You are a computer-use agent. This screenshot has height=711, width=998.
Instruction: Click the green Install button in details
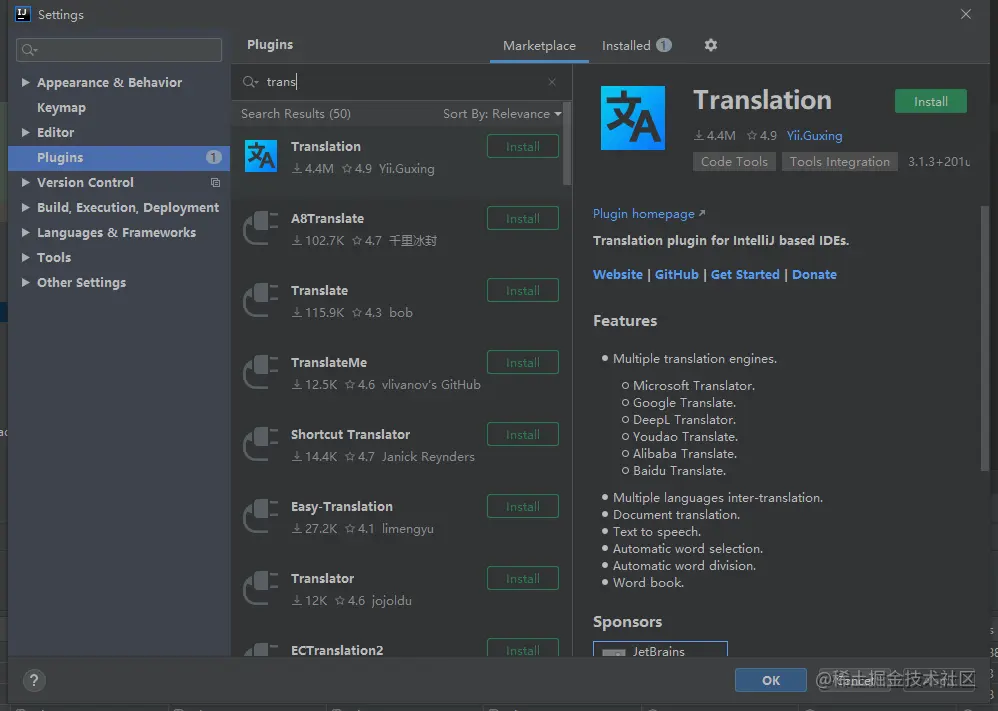pyautogui.click(x=931, y=101)
